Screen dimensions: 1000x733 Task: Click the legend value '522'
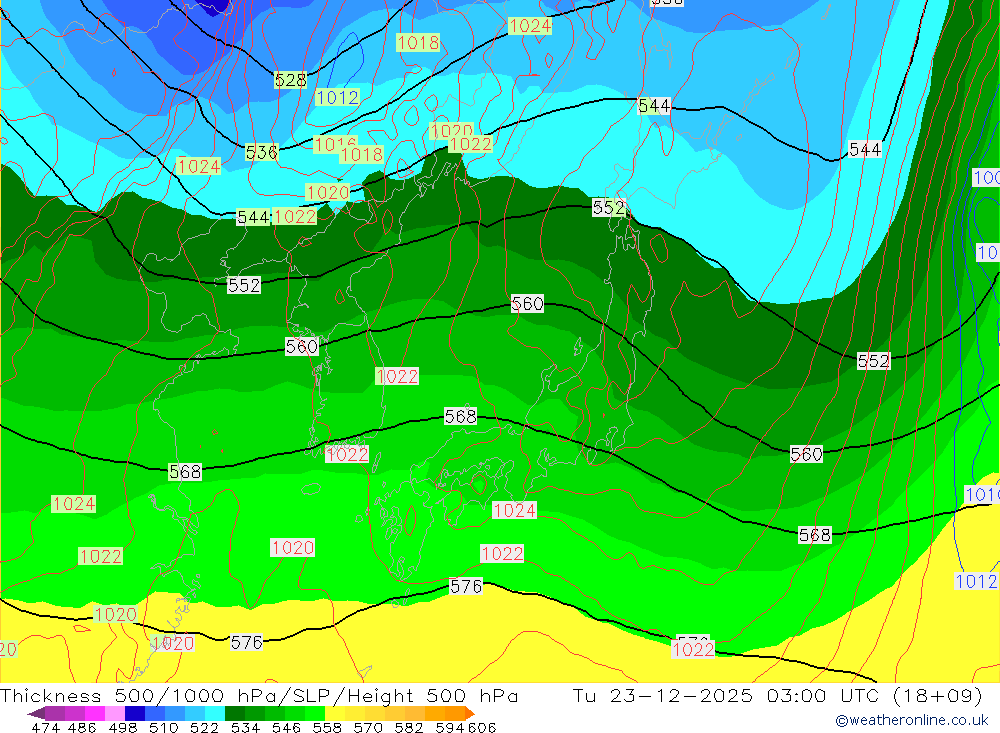(204, 727)
